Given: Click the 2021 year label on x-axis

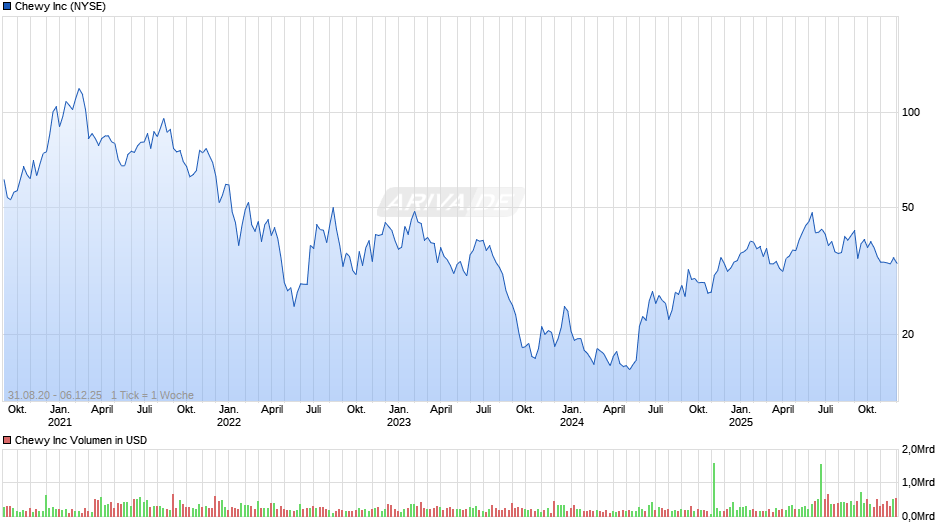Looking at the screenshot, I should [59, 422].
